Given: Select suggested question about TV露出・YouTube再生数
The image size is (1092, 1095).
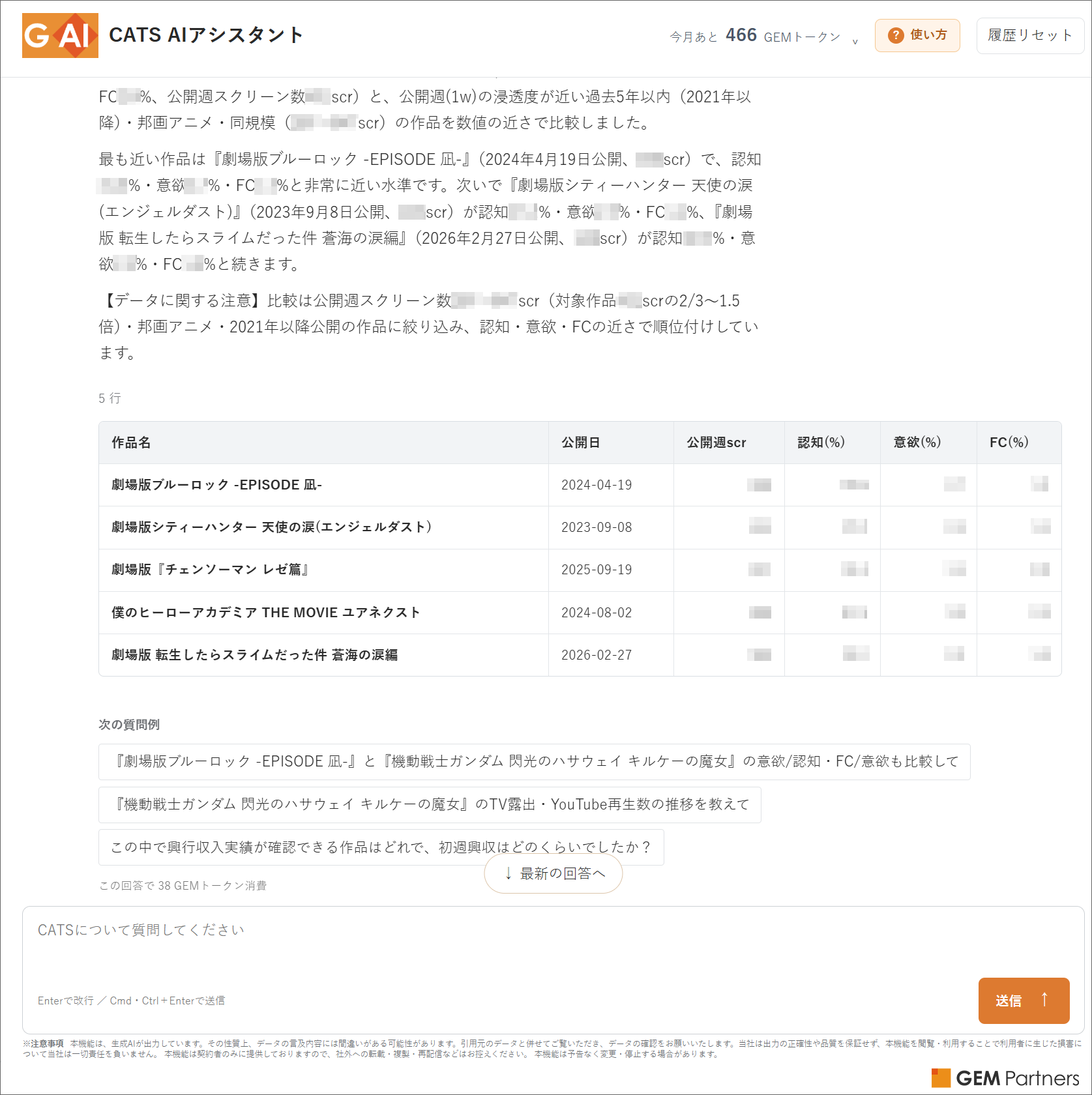Looking at the screenshot, I should click(430, 804).
